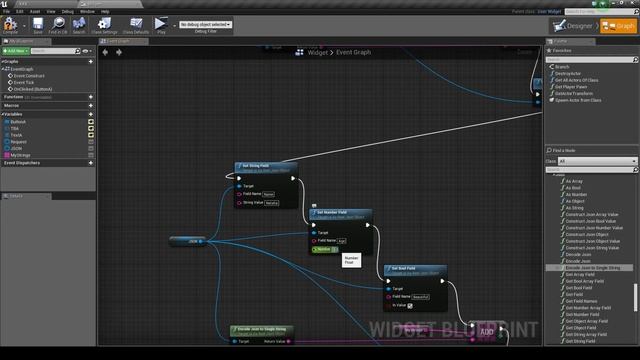Click the Favorites search field

[591, 60]
